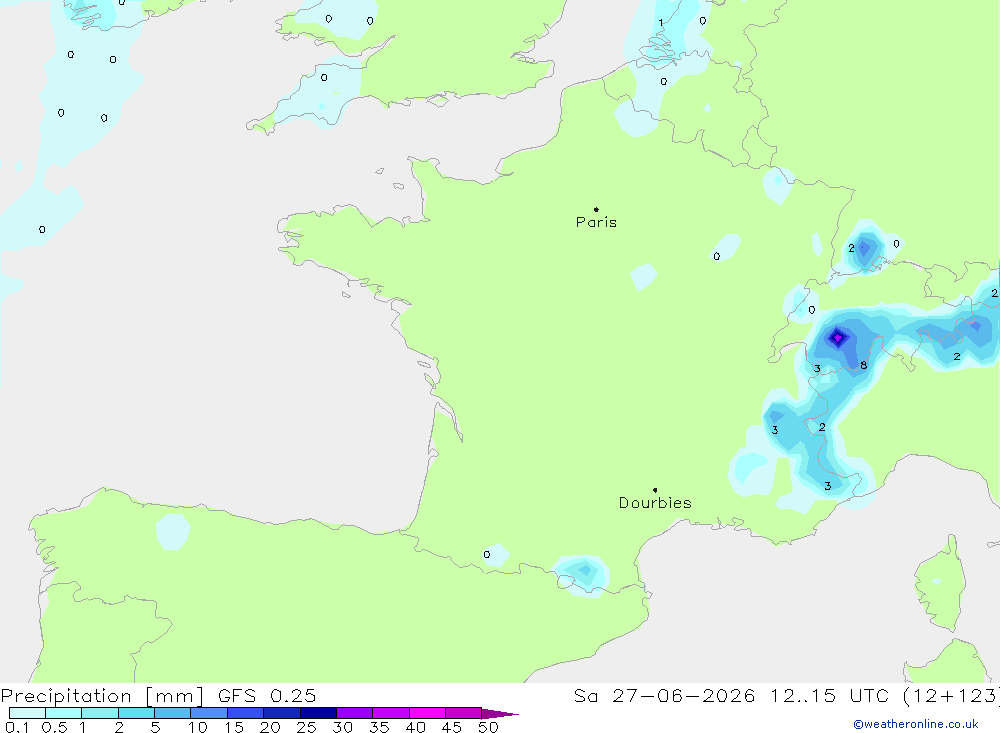Click legend scale label 20
Viewport: 1000px width, 733px height.
click(x=270, y=727)
